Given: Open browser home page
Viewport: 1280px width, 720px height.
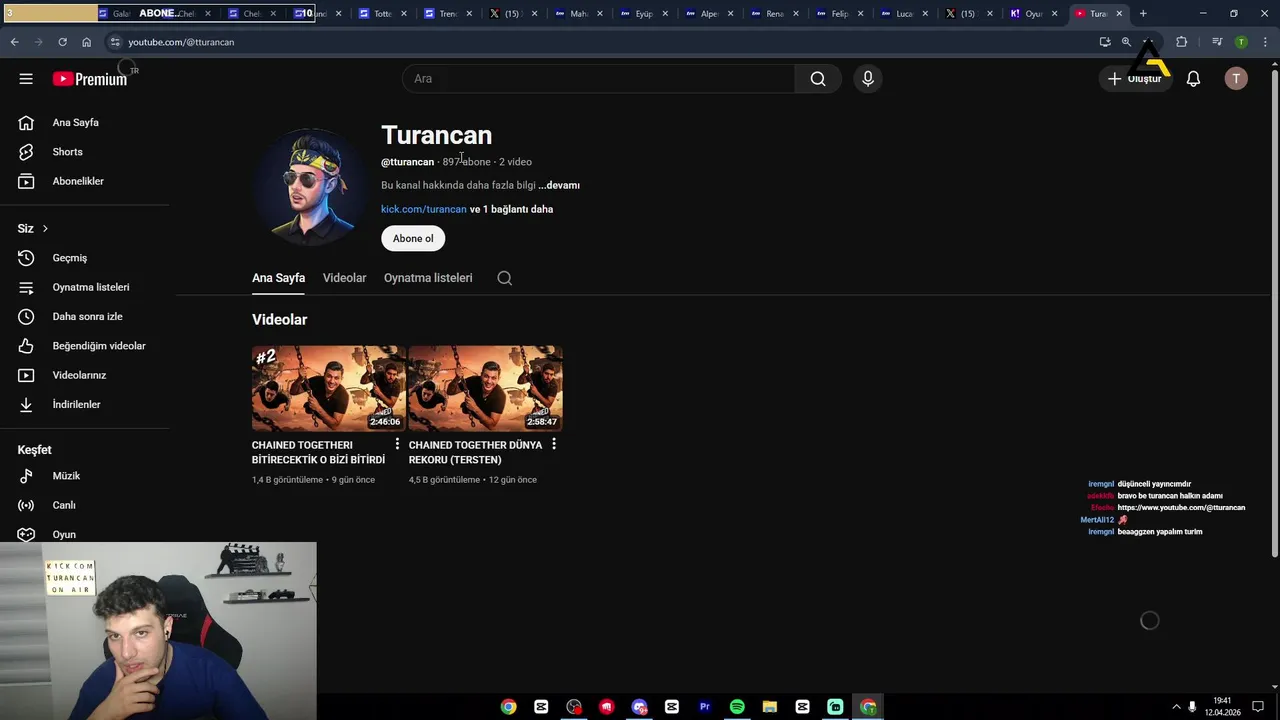Looking at the screenshot, I should tap(87, 42).
